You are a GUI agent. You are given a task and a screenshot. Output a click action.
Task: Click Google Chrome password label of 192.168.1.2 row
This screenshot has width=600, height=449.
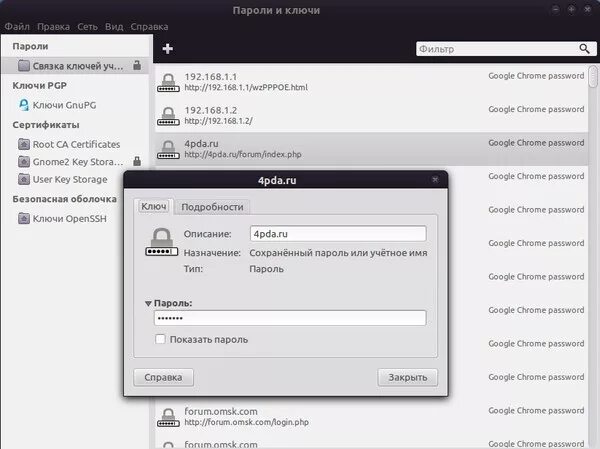(x=536, y=109)
